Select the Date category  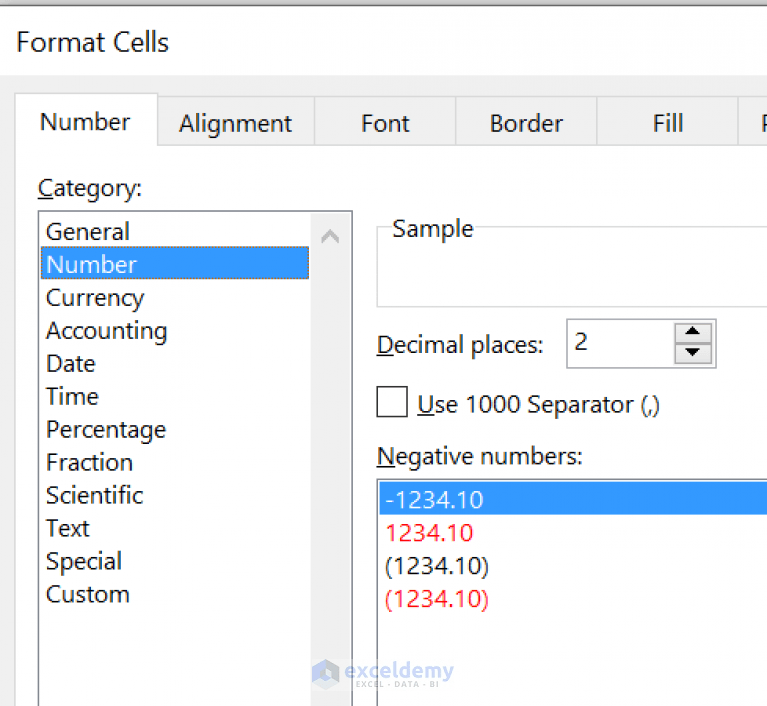(71, 364)
